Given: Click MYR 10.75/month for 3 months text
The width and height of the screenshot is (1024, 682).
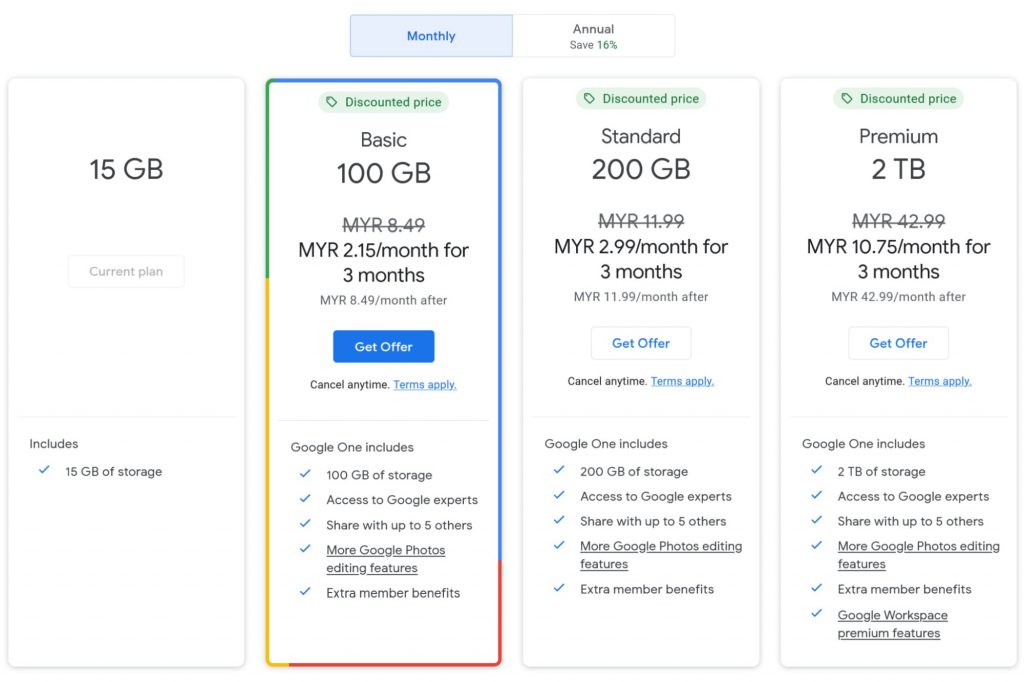Looking at the screenshot, I should click(898, 259).
